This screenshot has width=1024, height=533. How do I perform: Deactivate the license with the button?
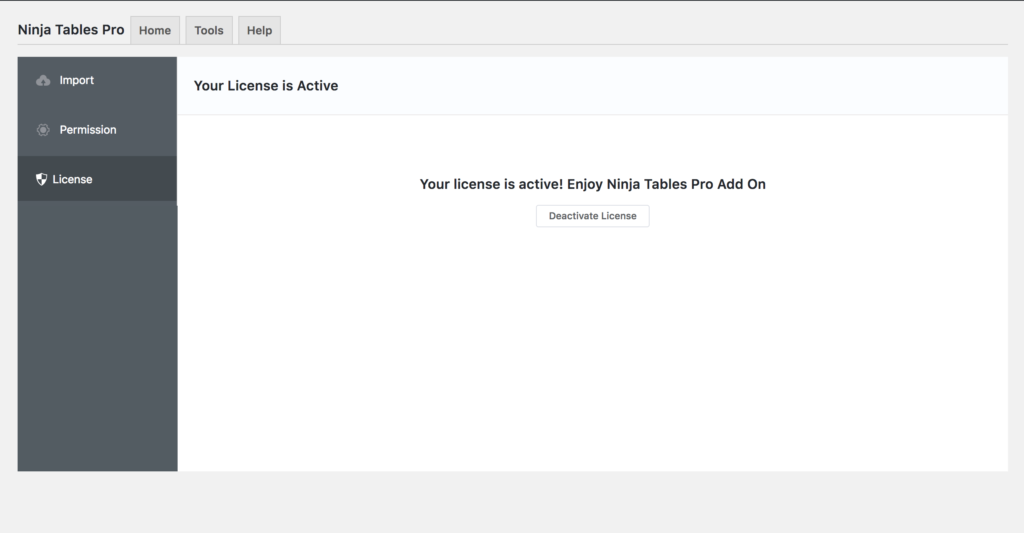pyautogui.click(x=592, y=216)
